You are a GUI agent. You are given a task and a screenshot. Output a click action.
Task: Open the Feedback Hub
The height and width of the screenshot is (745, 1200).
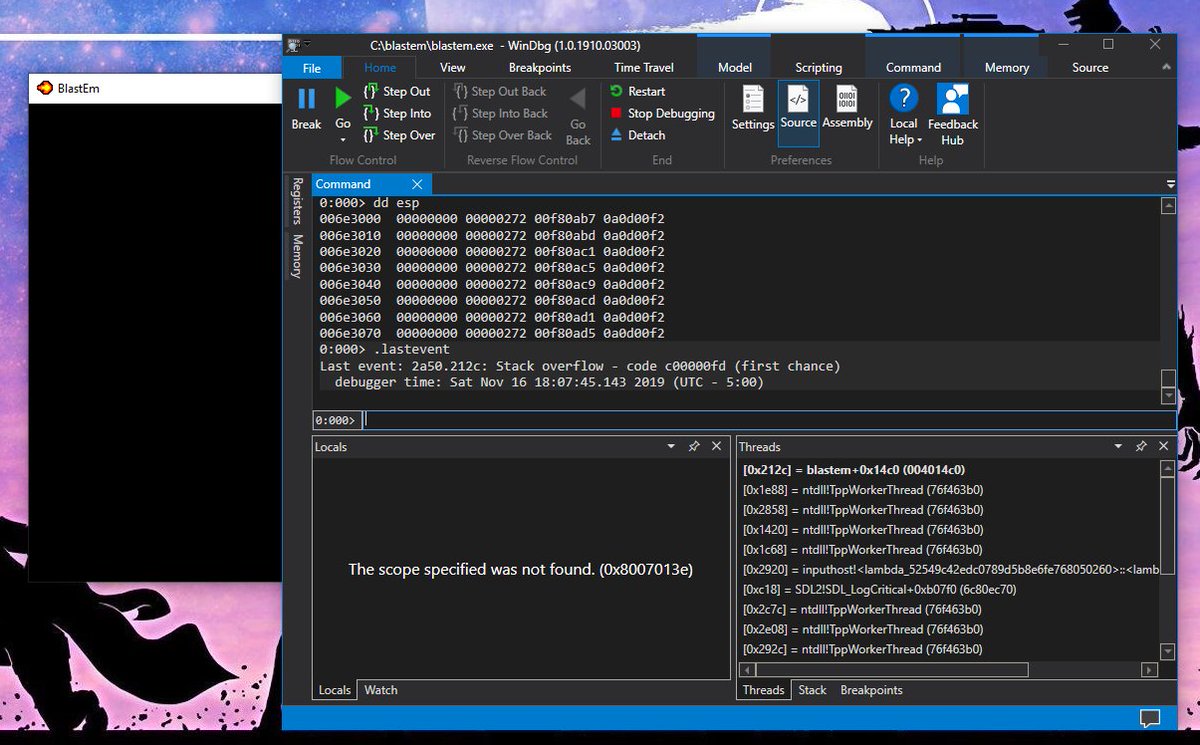click(952, 116)
